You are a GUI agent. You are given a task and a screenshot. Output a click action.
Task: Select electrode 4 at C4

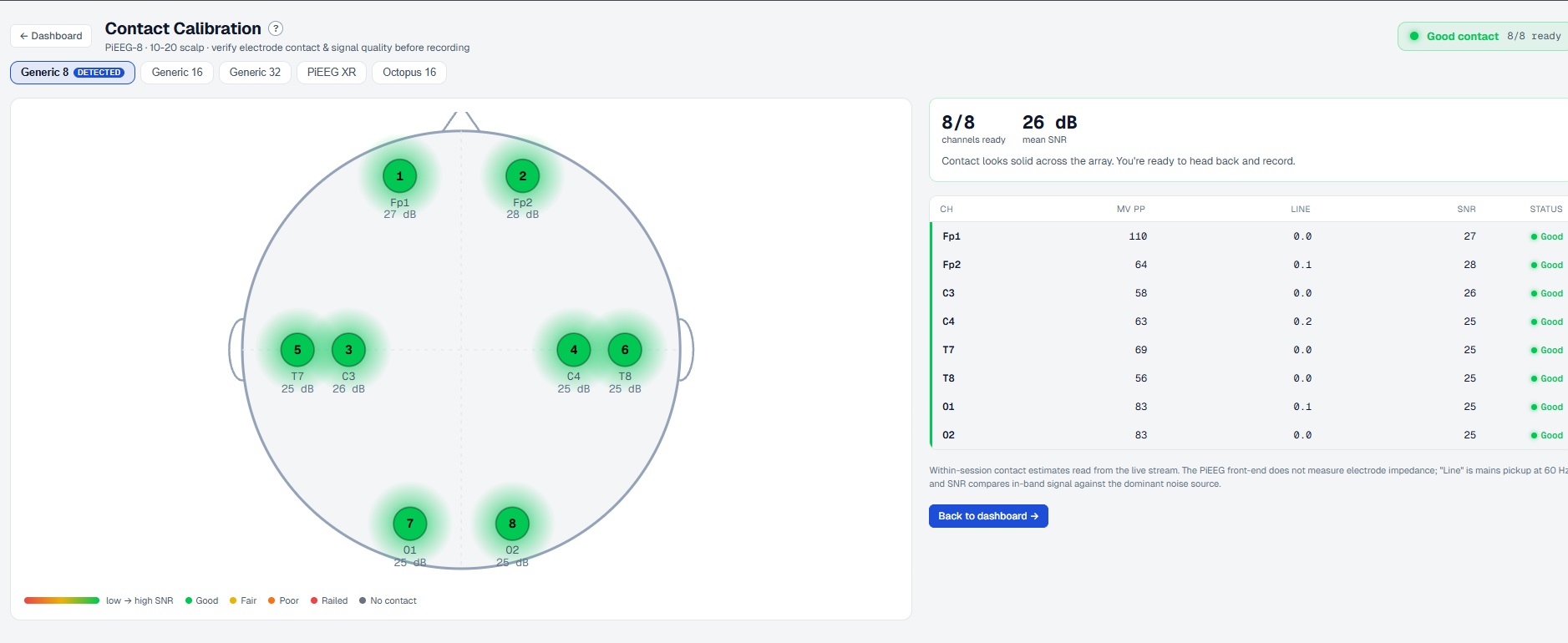point(574,350)
